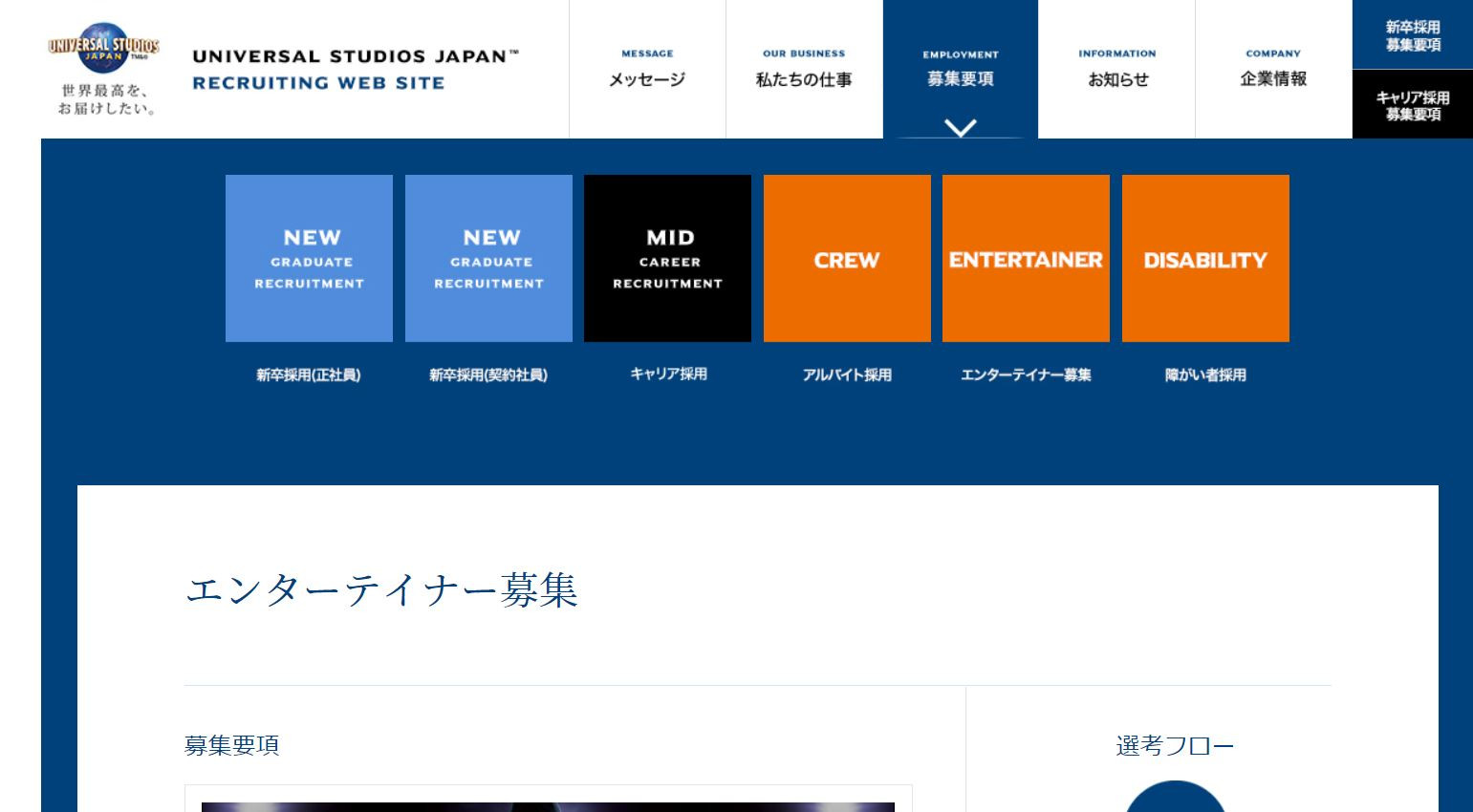The width and height of the screenshot is (1473, 812).
Task: Click the 新卒採用 募集要項 top-right button
Action: coord(1413,35)
